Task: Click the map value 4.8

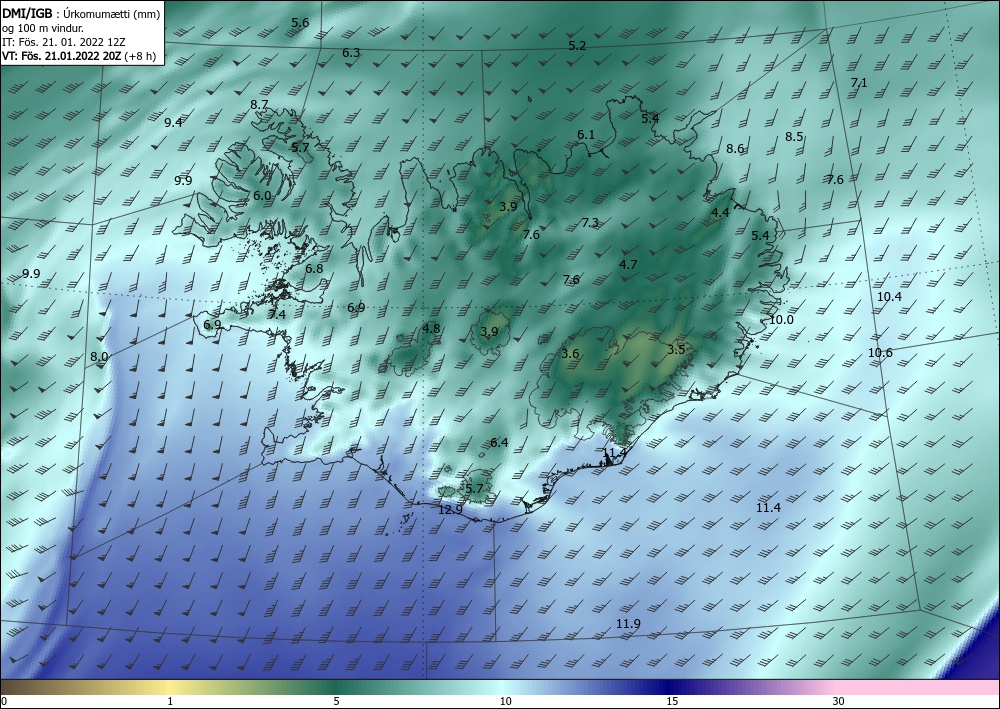Action: pyautogui.click(x=431, y=329)
